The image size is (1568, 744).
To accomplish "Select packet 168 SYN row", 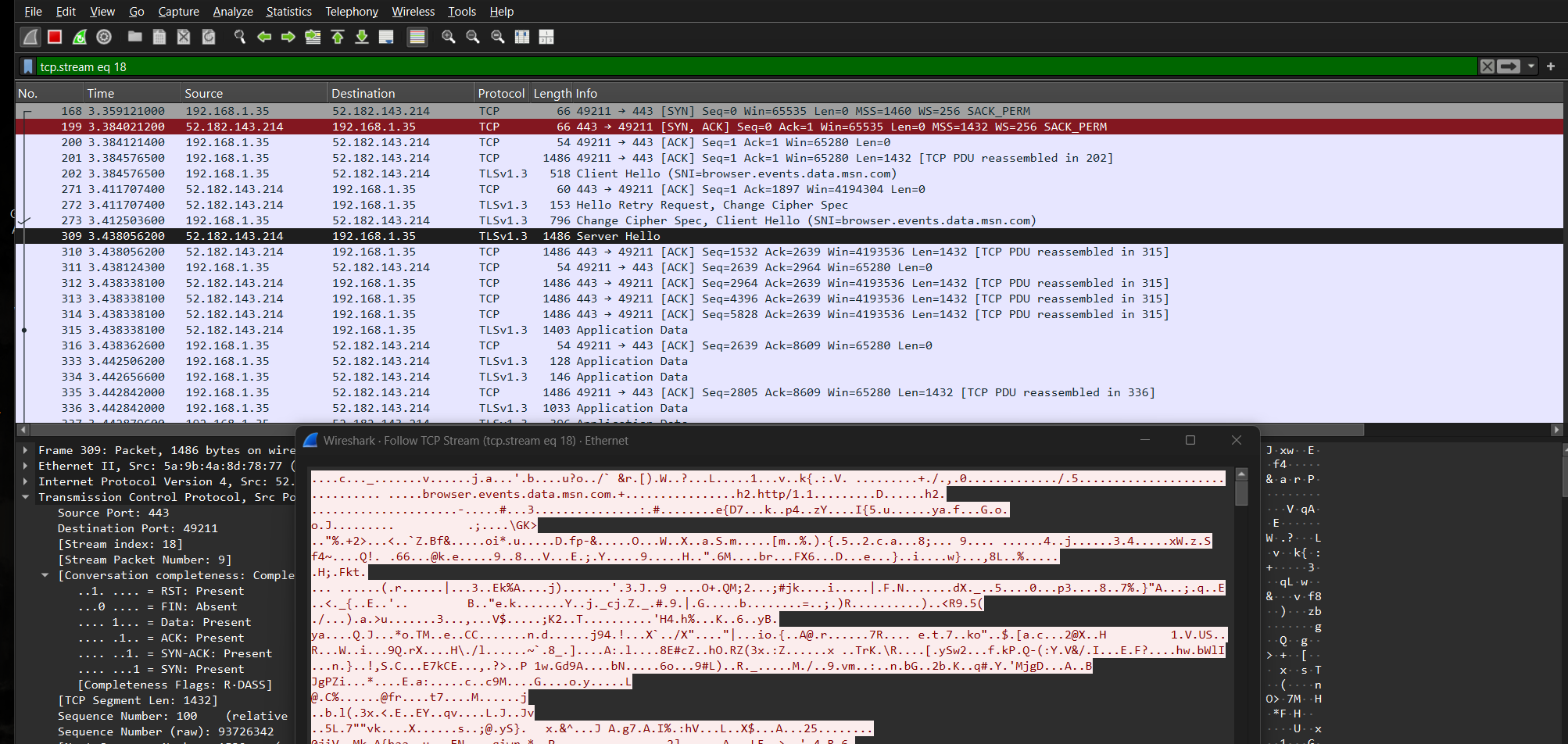I will (x=789, y=111).
